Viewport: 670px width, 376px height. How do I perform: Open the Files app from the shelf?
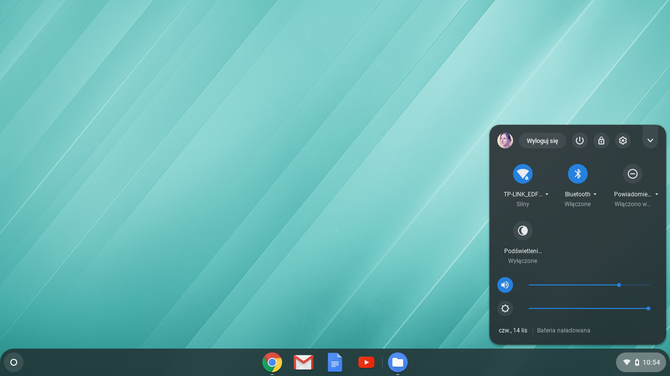click(x=398, y=362)
